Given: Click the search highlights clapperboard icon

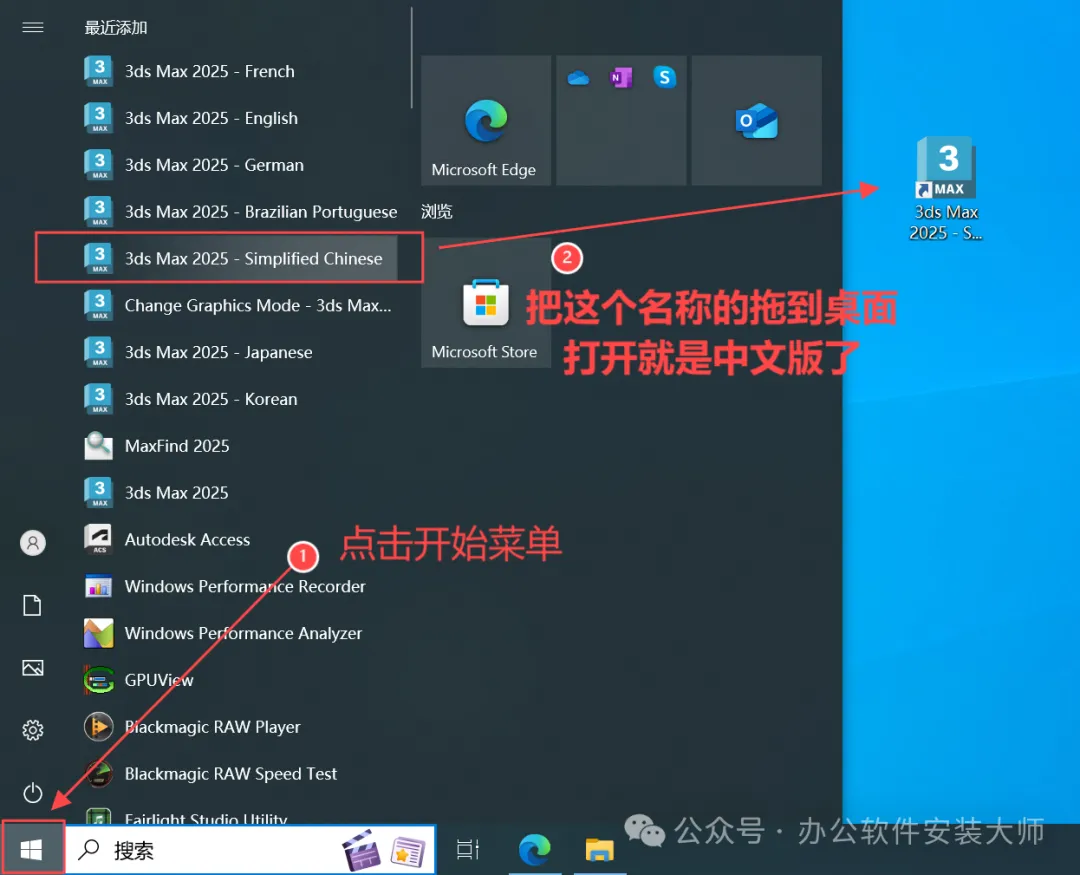Looking at the screenshot, I should [361, 851].
